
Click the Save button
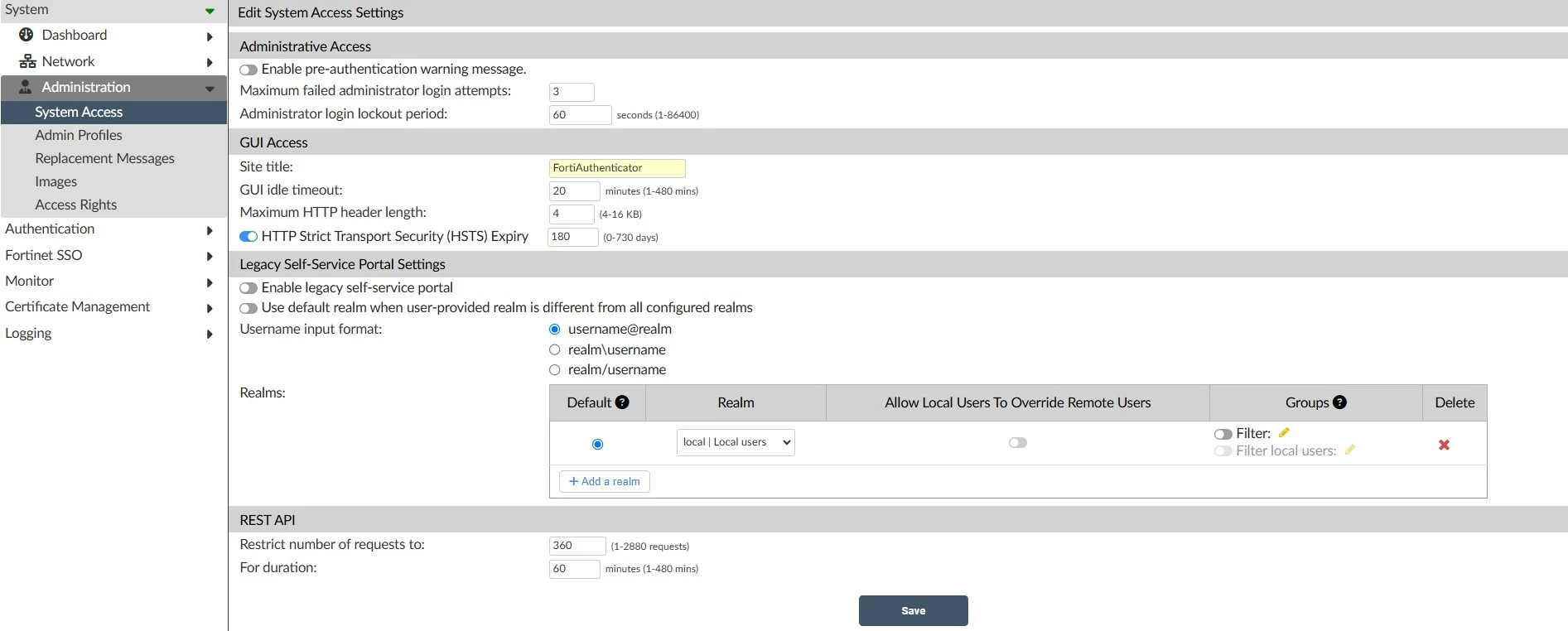(913, 611)
